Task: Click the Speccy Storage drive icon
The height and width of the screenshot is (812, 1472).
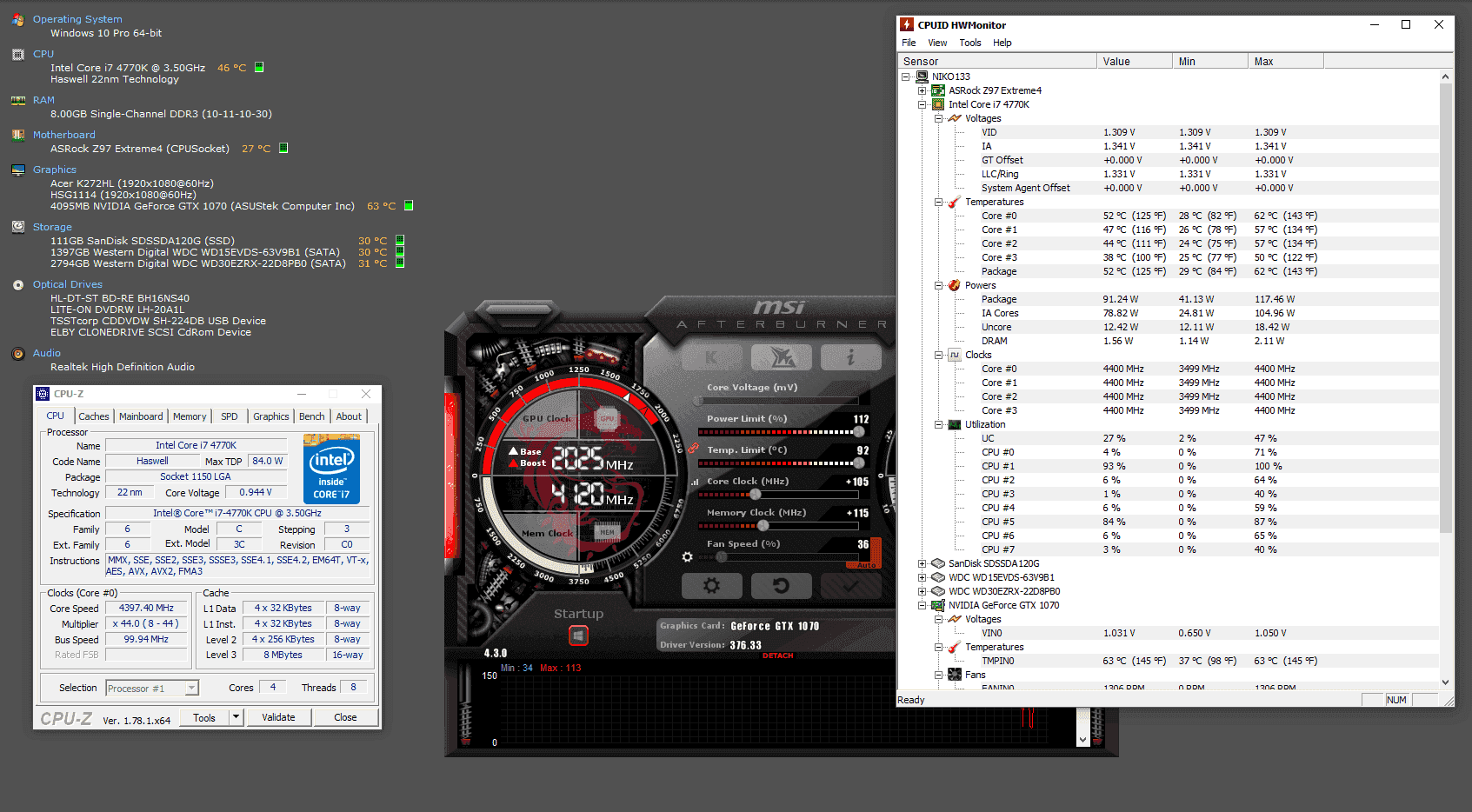Action: (x=18, y=227)
